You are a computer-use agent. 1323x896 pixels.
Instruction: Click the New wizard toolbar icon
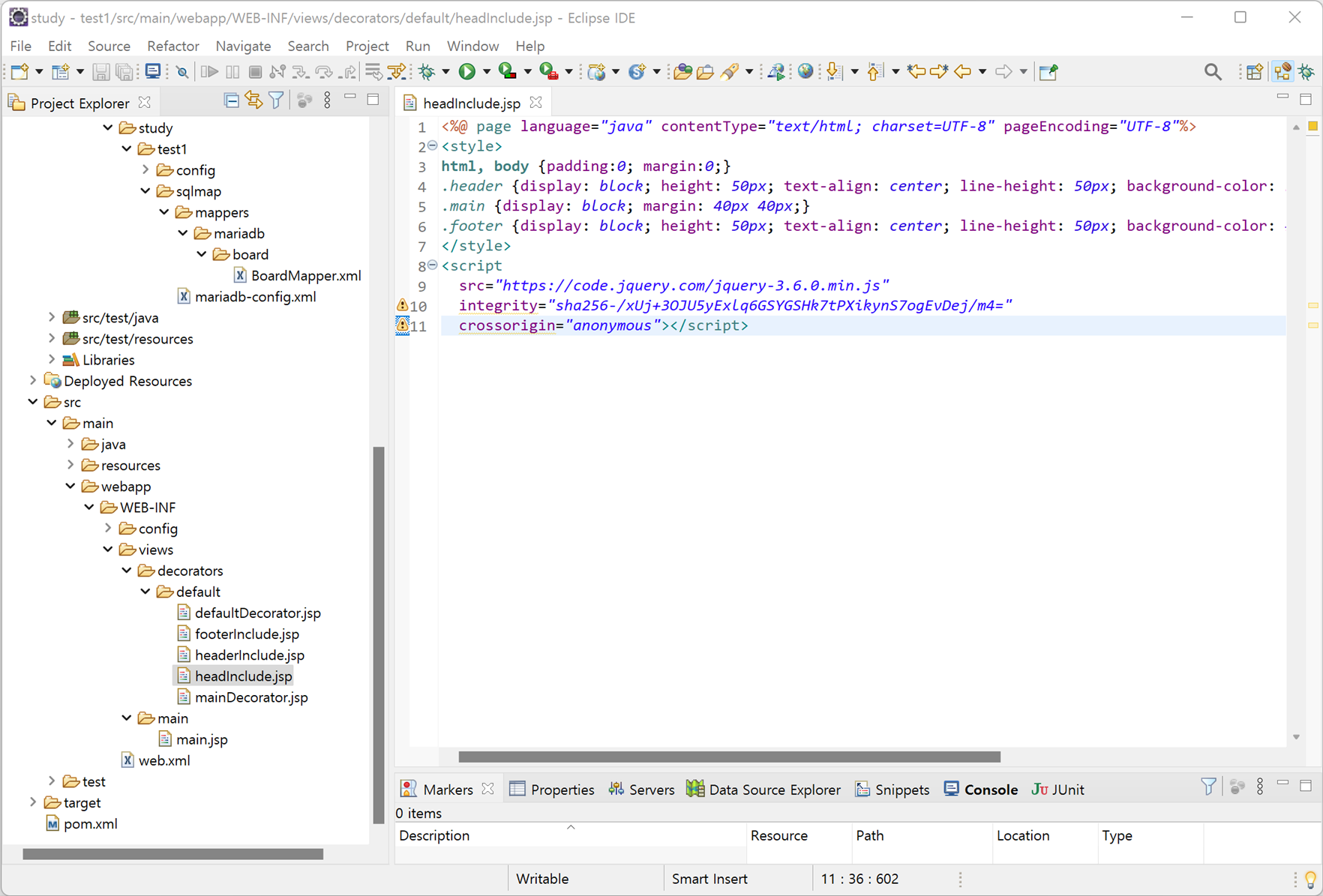pos(19,72)
